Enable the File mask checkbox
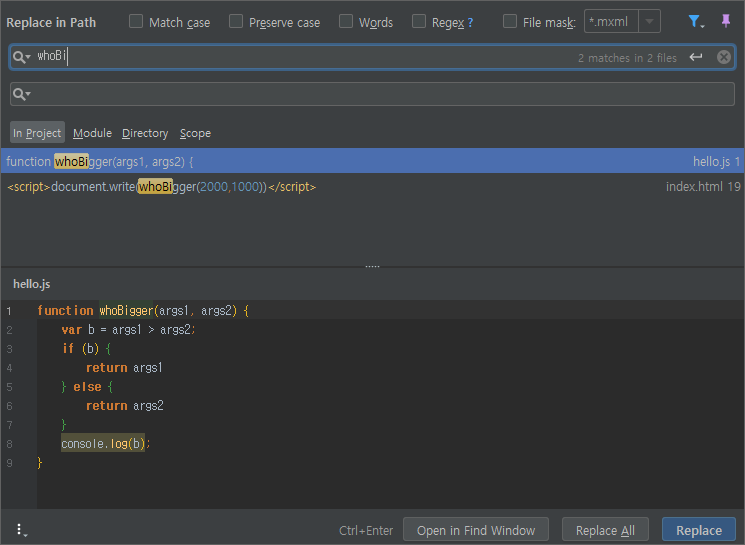Screen dimensions: 745x545 (x=510, y=21)
